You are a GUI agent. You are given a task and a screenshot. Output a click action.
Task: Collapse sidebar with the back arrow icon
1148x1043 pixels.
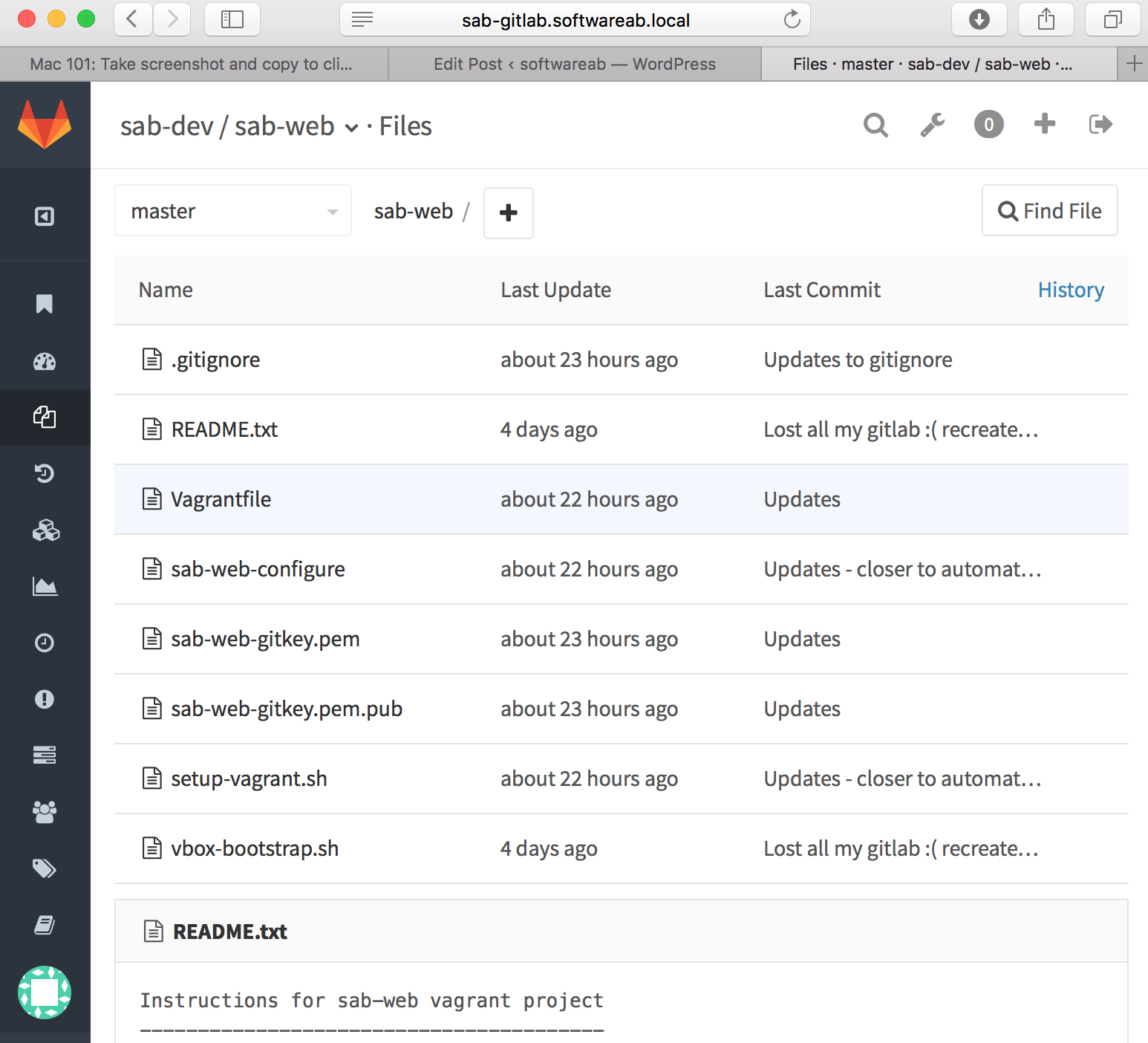[x=45, y=217]
